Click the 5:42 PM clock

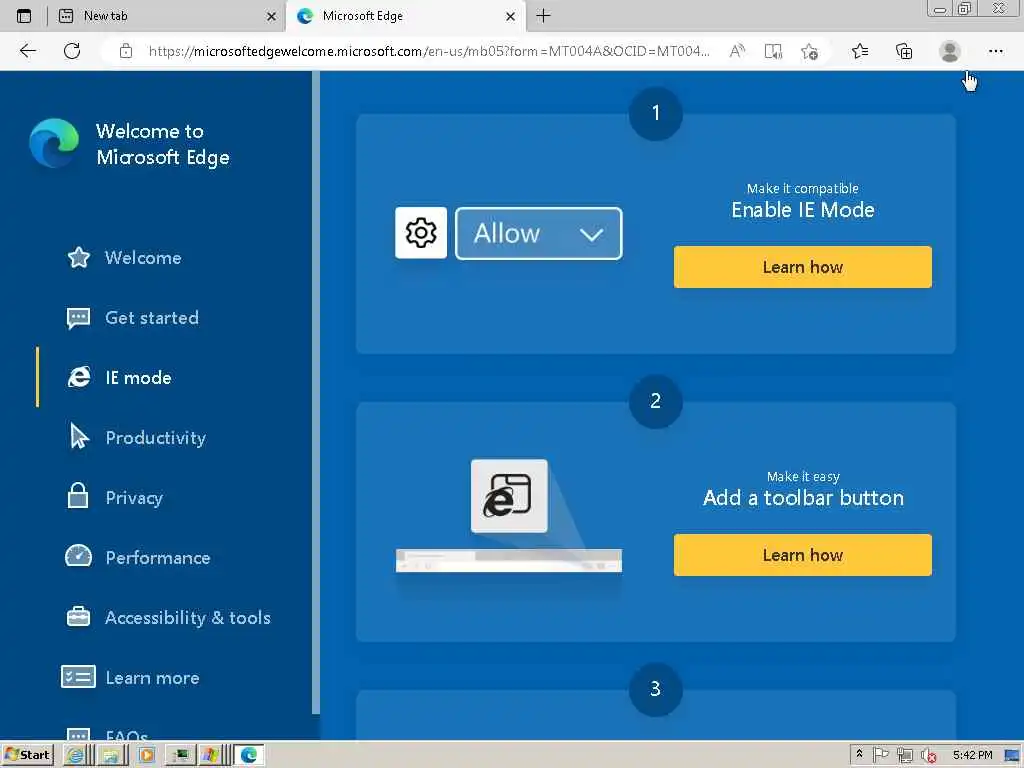point(972,755)
